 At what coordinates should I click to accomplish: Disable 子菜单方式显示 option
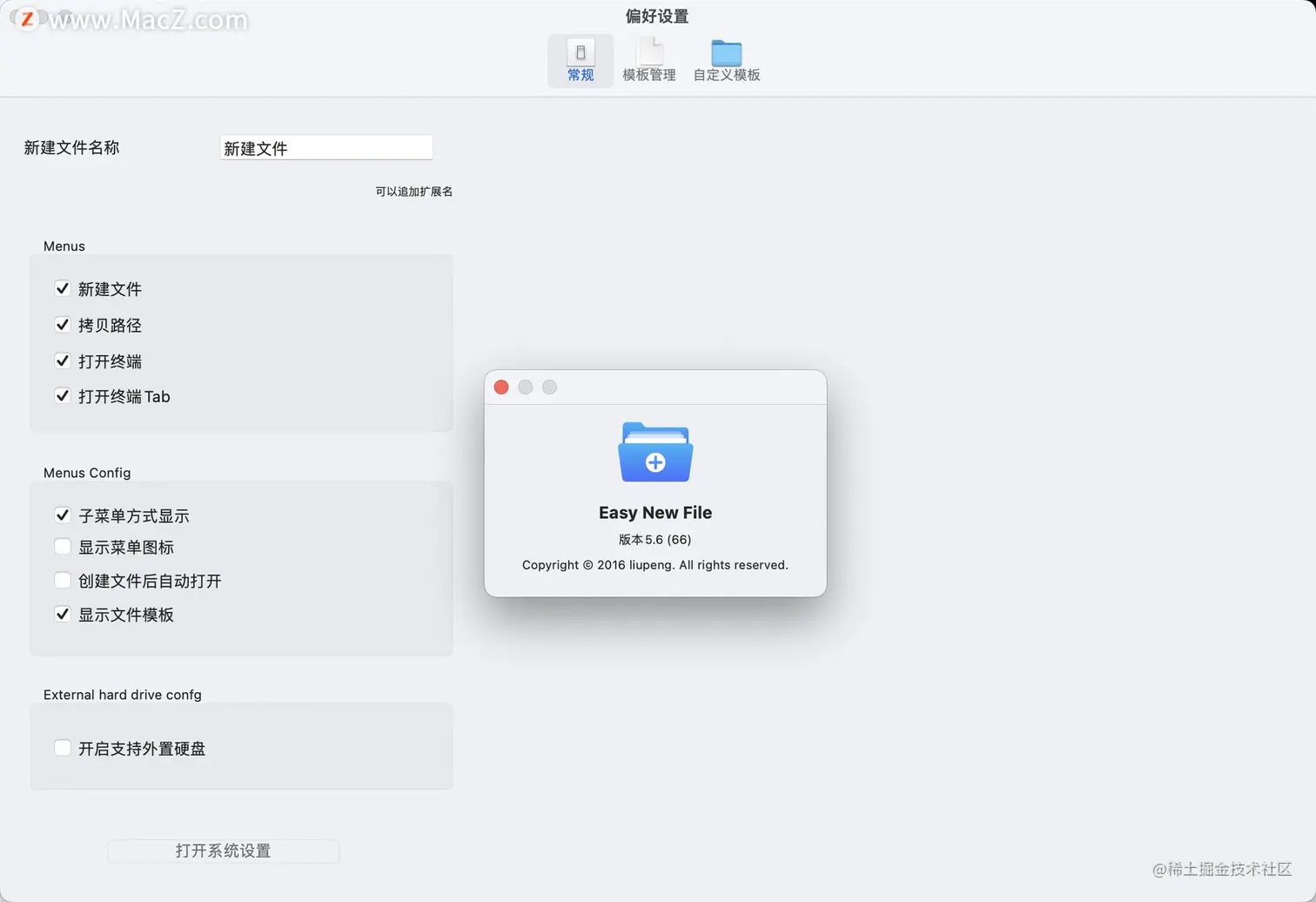pos(63,515)
